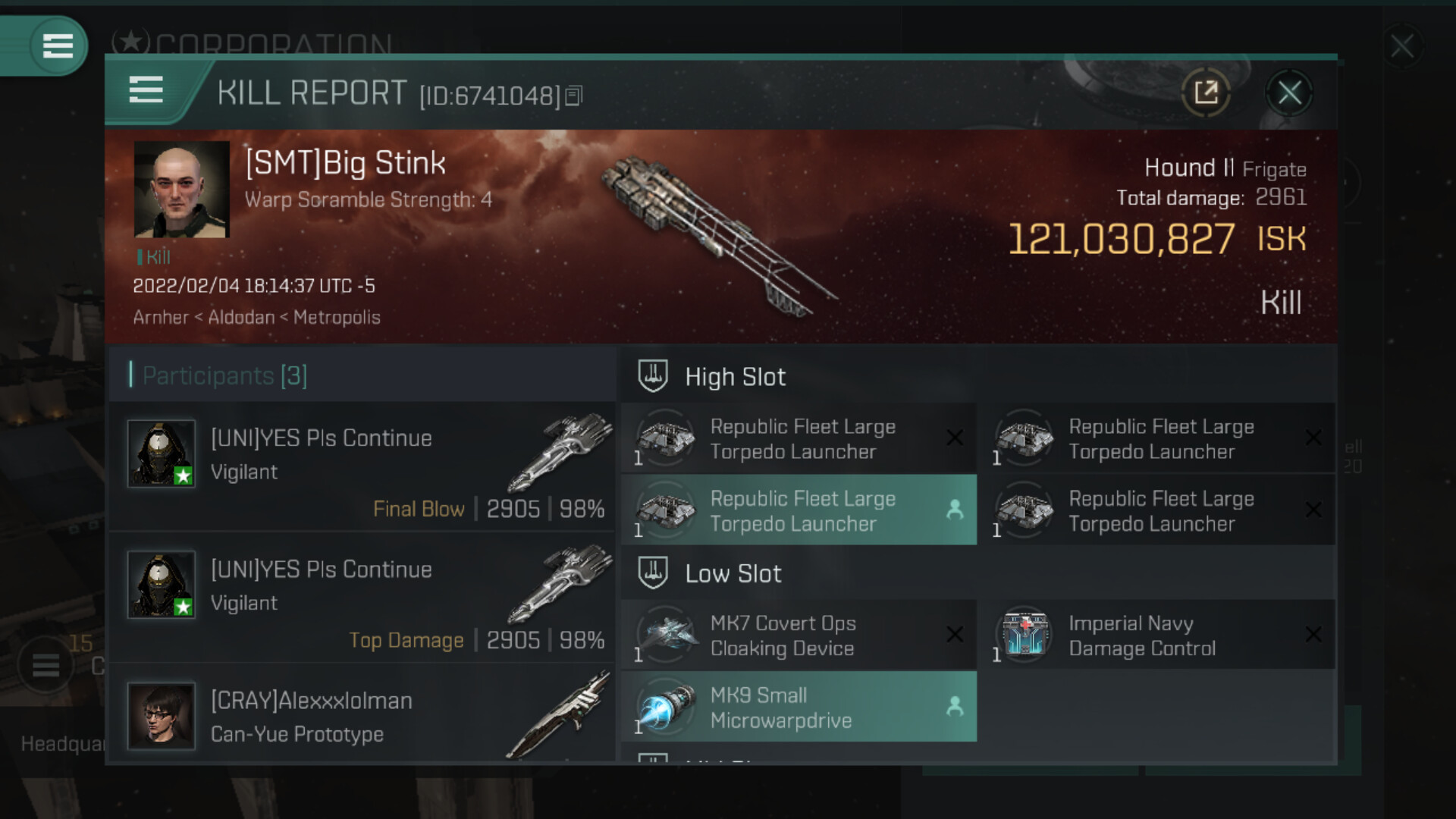The height and width of the screenshot is (819, 1456).
Task: Toggle person marker on MK9 Small Microwarpdrive
Action: click(955, 707)
